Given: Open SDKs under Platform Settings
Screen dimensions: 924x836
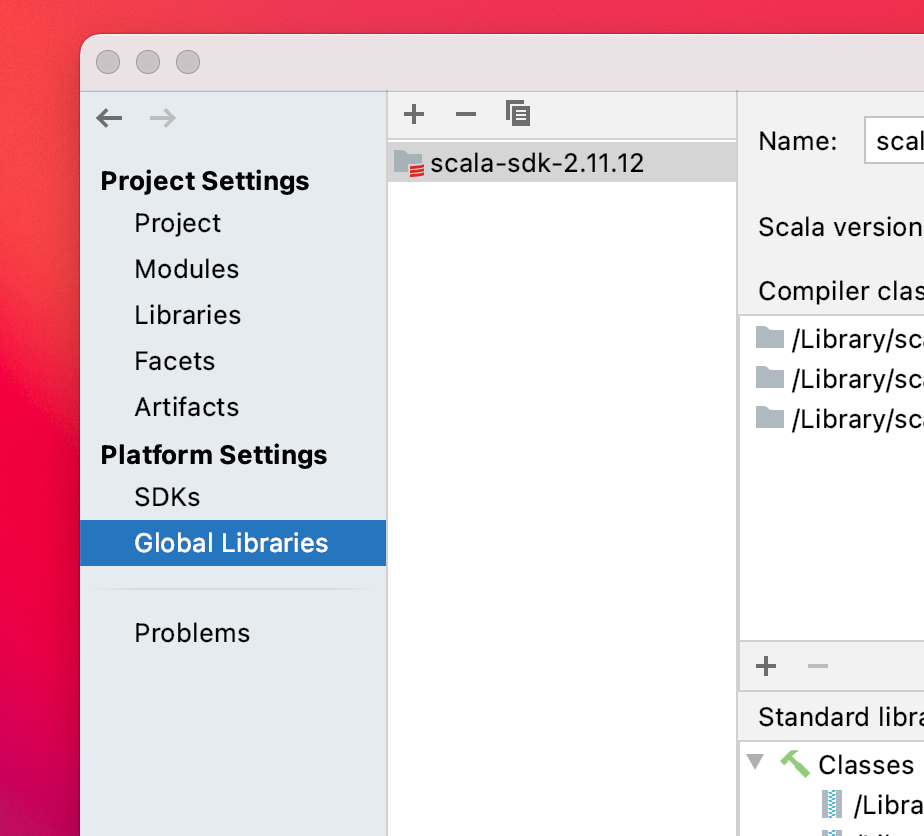Looking at the screenshot, I should pos(168,497).
